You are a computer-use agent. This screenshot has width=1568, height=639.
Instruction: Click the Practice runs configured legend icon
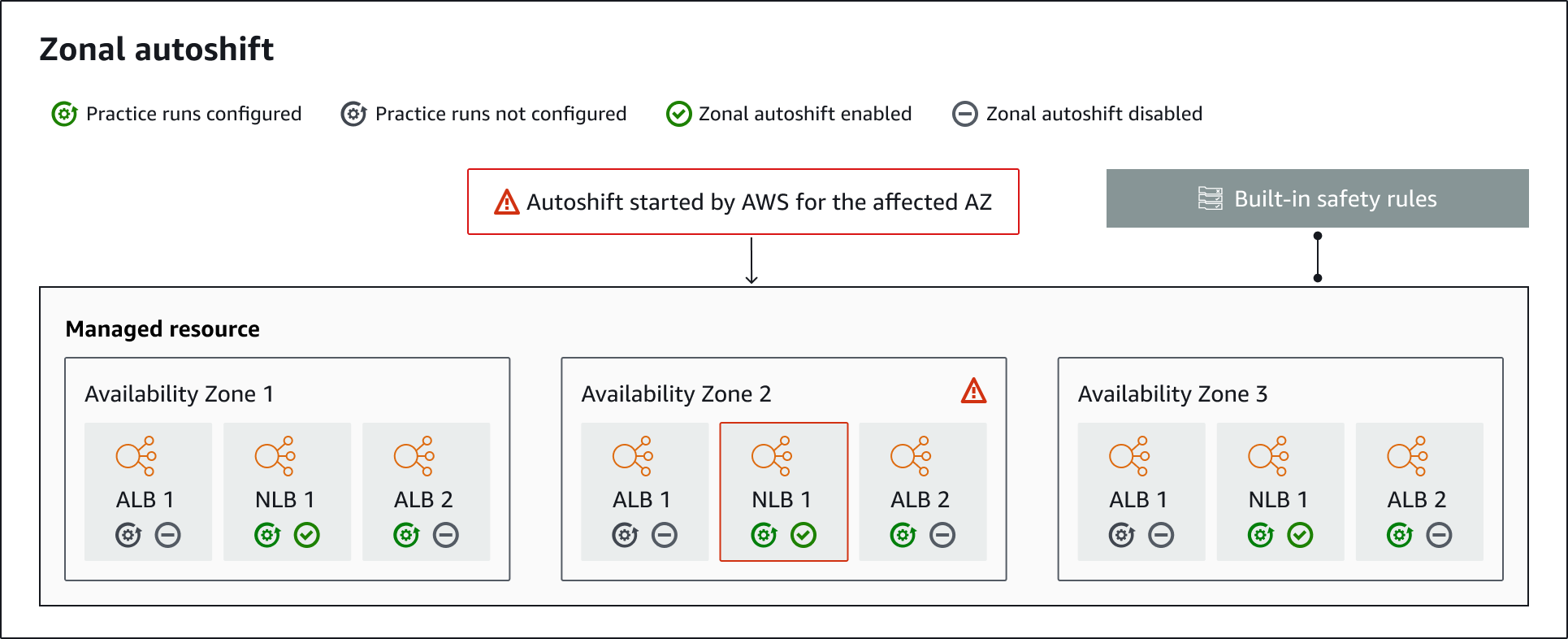(x=64, y=114)
